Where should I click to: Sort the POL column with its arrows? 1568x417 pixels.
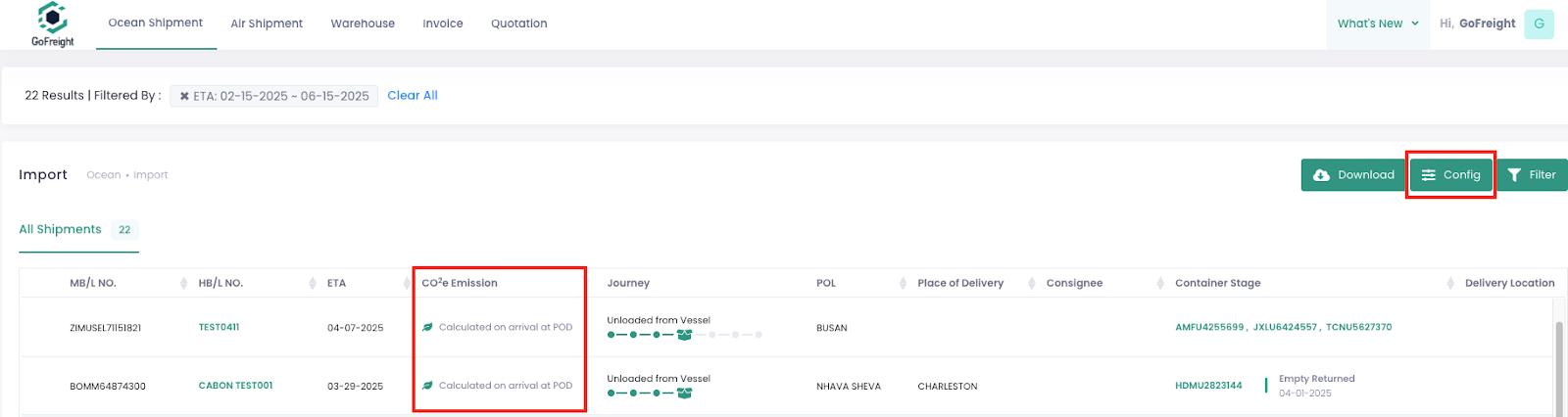click(x=903, y=283)
